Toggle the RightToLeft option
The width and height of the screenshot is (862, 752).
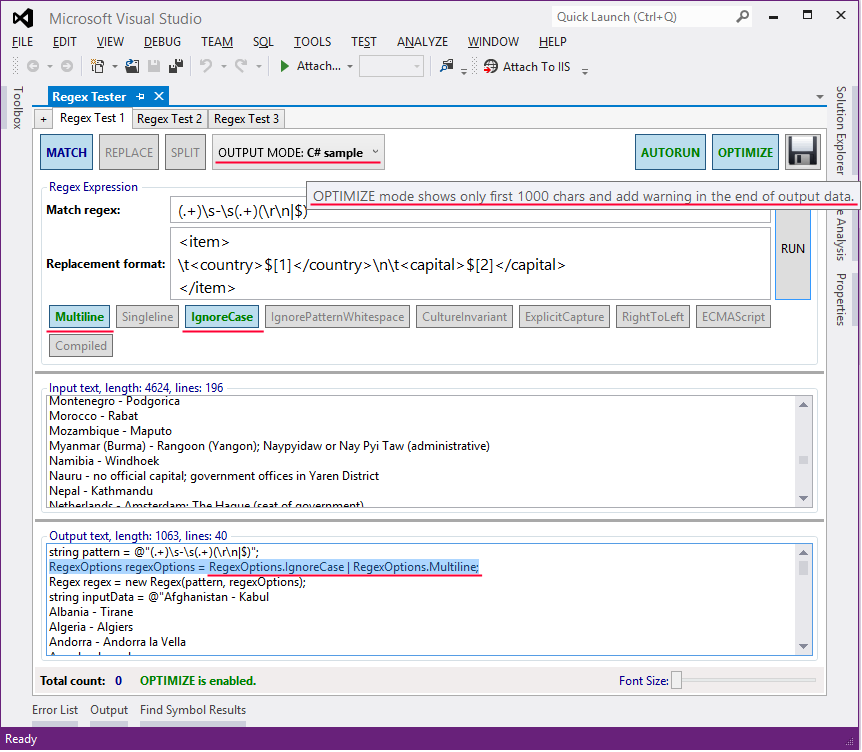[653, 317]
